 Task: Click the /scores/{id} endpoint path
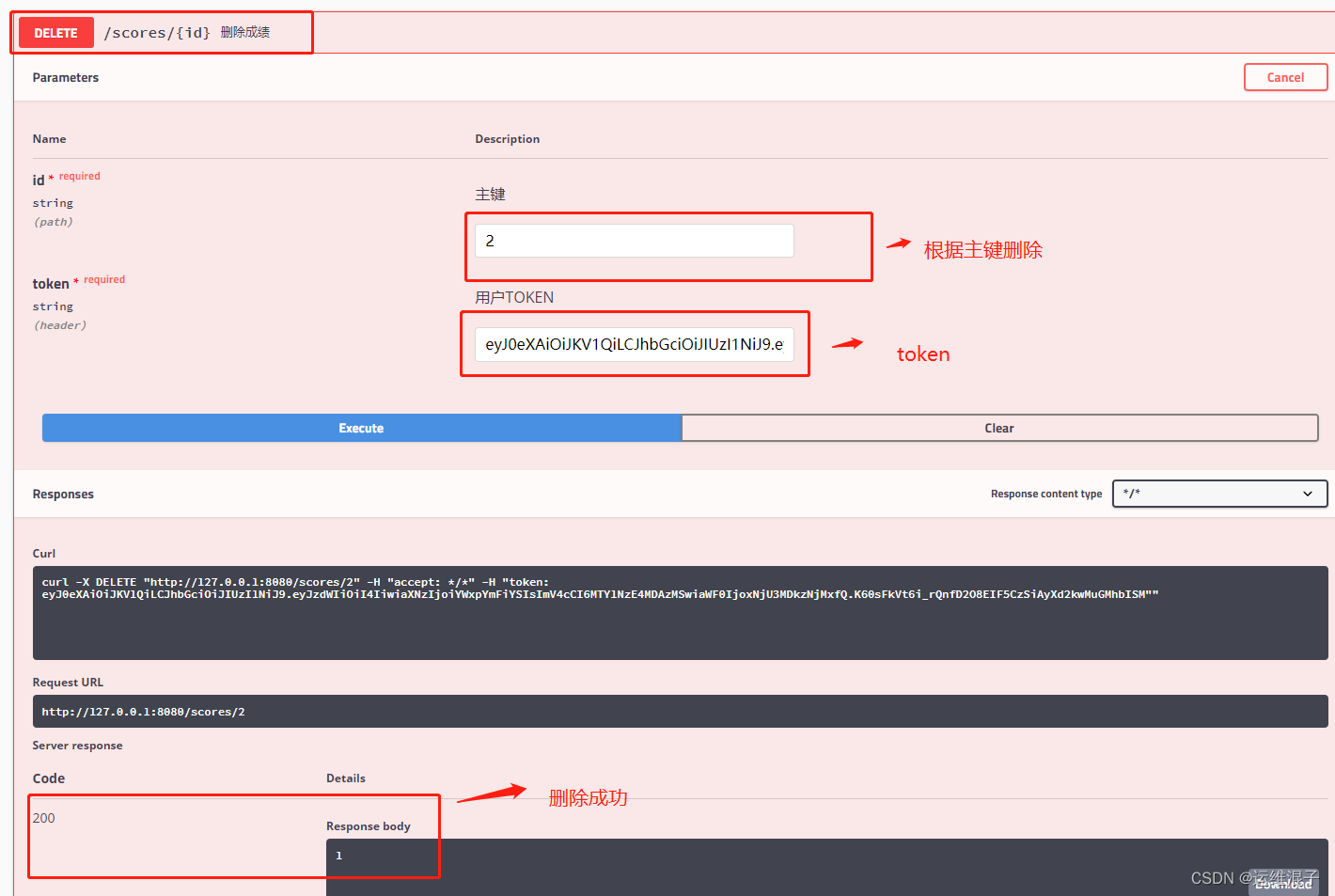(157, 33)
